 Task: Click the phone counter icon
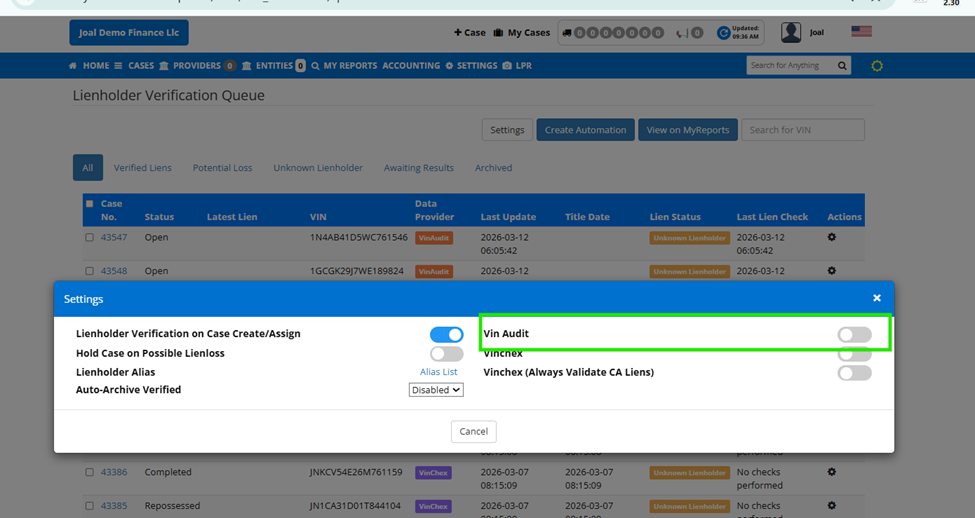point(682,33)
